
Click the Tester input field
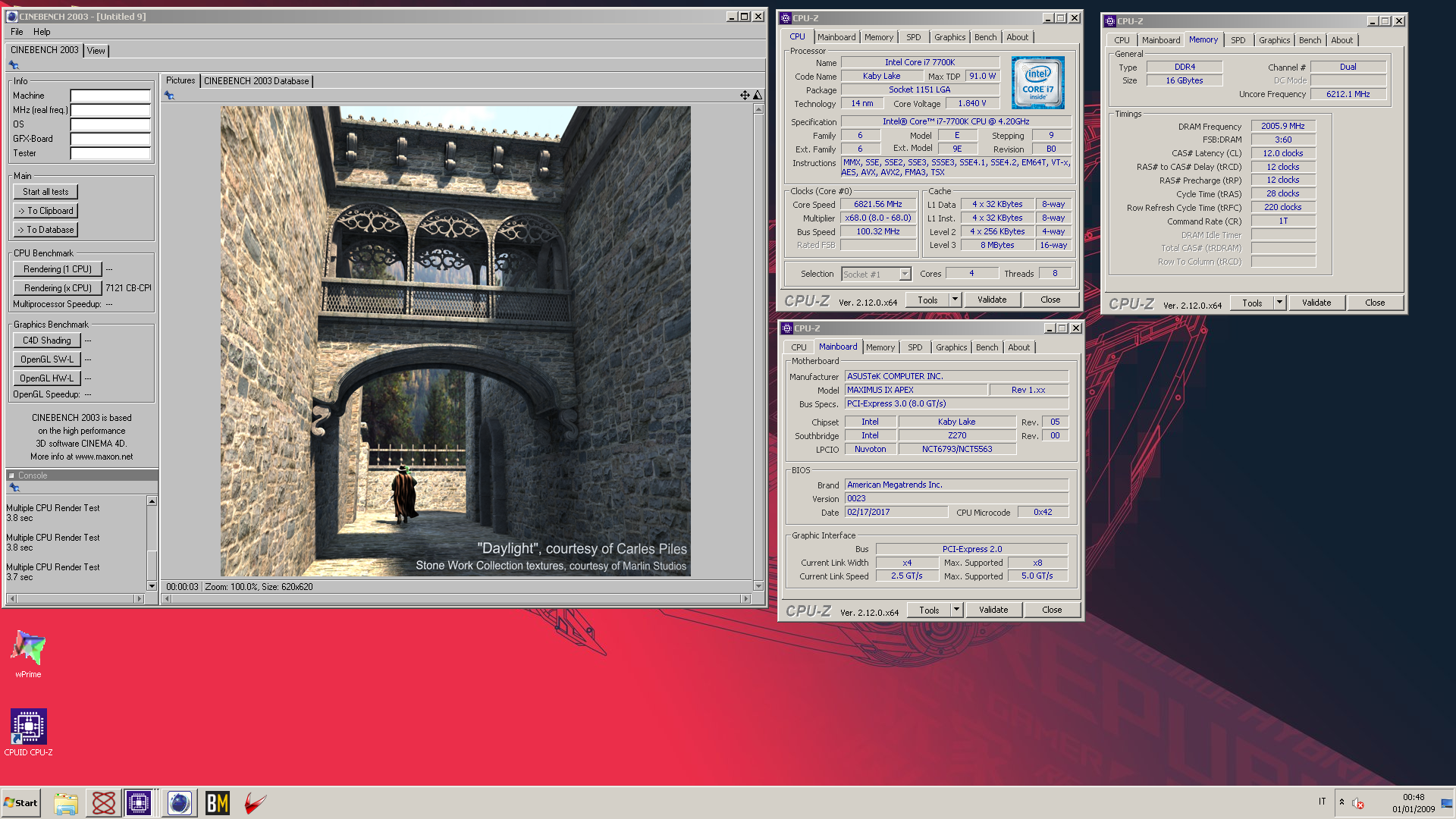[x=111, y=153]
